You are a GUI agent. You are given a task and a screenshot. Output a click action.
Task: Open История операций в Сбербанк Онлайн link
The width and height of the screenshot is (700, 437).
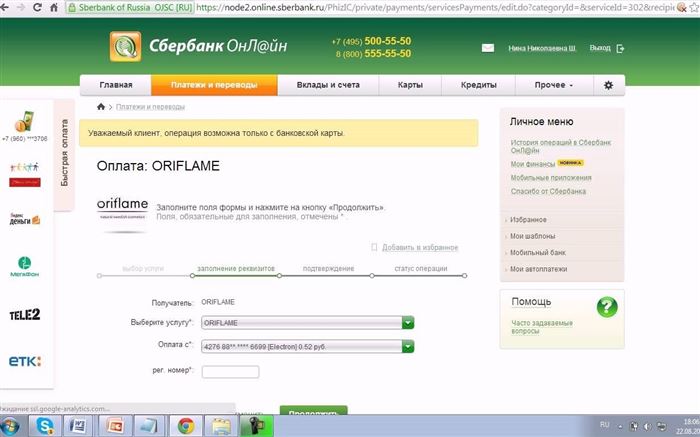pos(561,146)
